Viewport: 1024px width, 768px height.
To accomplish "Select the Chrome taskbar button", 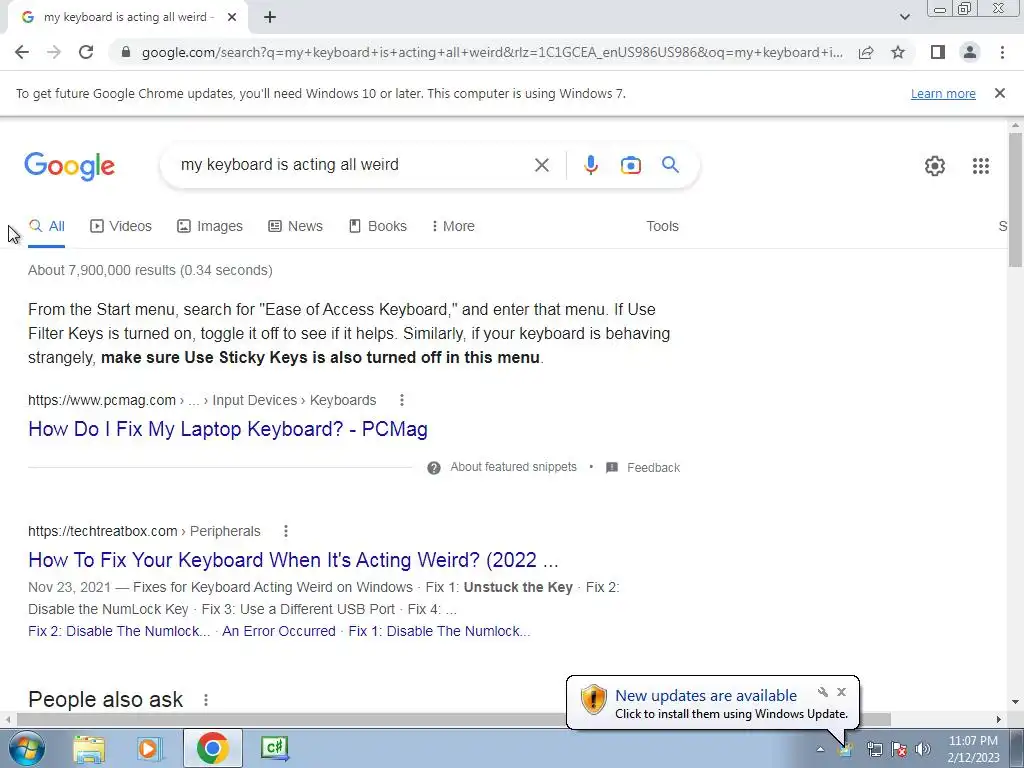I will pos(212,748).
